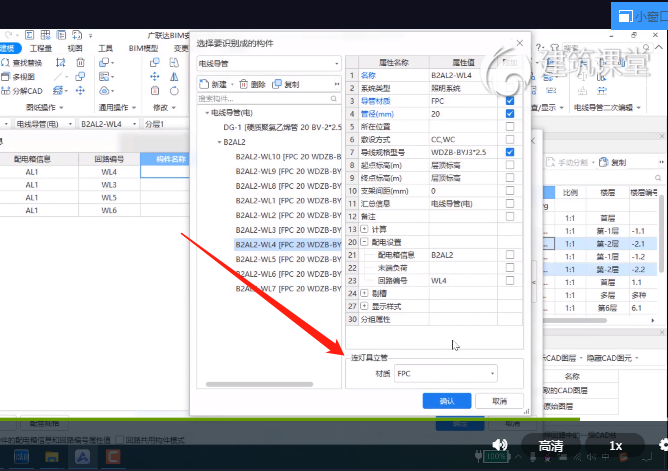Viewport: 668px width, 471px height.
Task: Check the 敷设方式 attach checkbox
Action: coord(510,139)
